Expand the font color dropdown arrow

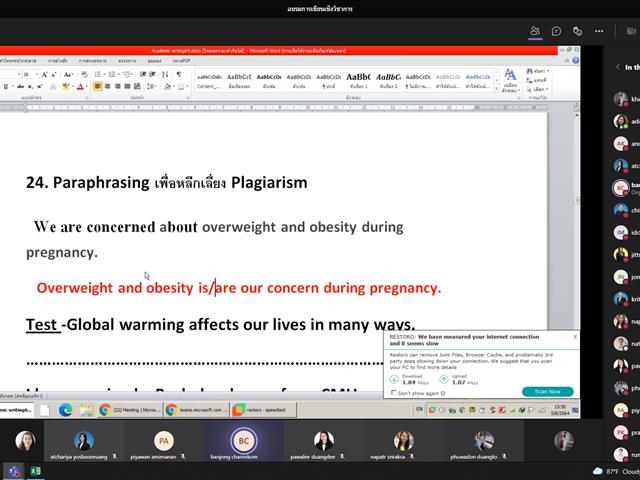87,87
